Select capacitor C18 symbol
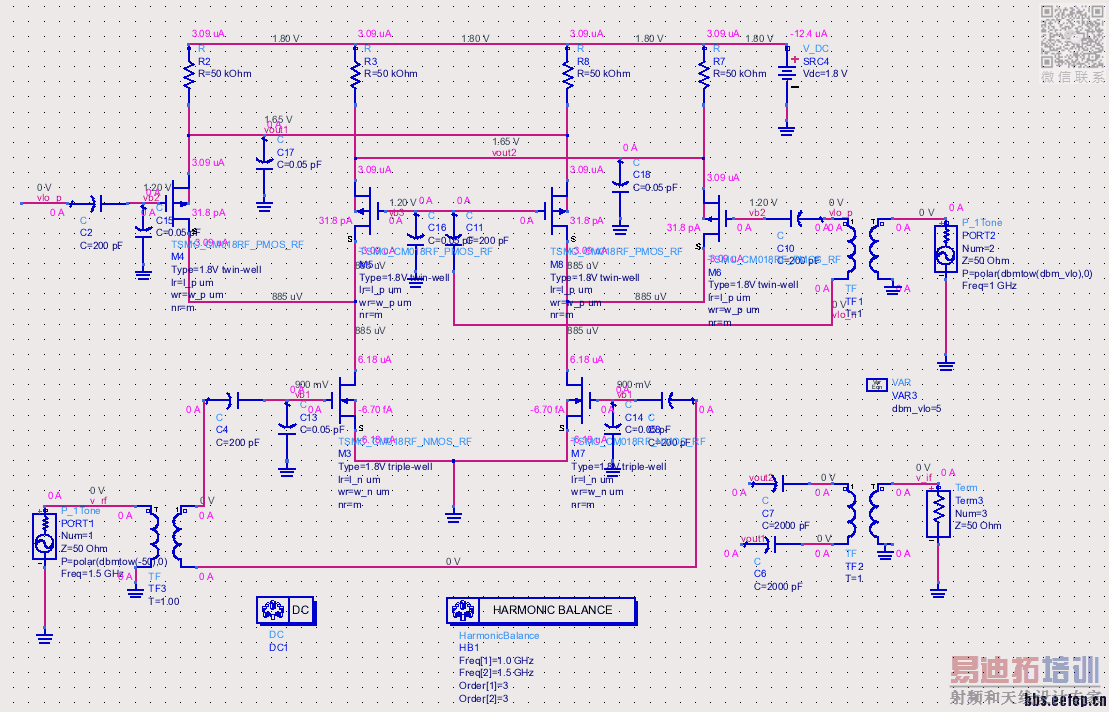Viewport: 1109px width, 712px height. 620,185
